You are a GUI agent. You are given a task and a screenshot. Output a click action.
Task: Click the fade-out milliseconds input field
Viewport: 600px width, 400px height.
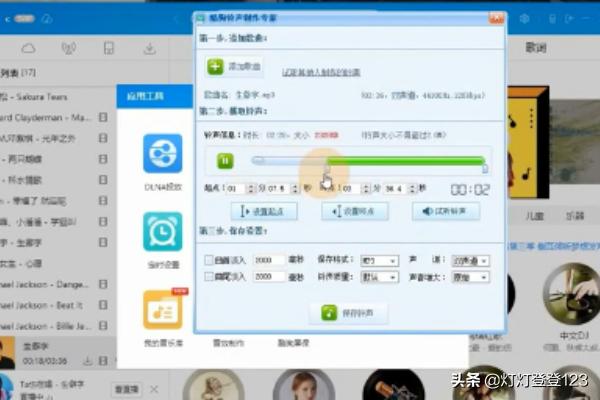point(269,276)
